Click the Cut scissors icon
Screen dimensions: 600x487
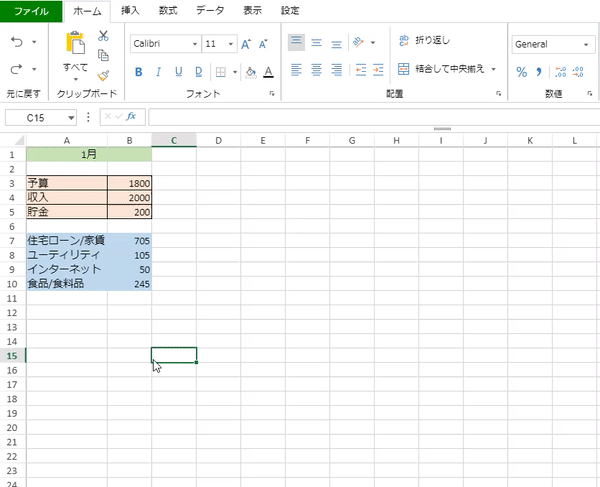tap(103, 36)
